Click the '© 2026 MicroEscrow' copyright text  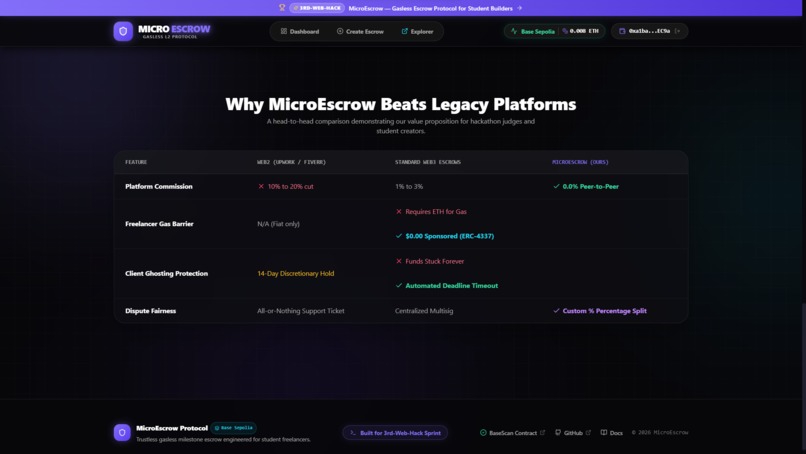tap(660, 433)
